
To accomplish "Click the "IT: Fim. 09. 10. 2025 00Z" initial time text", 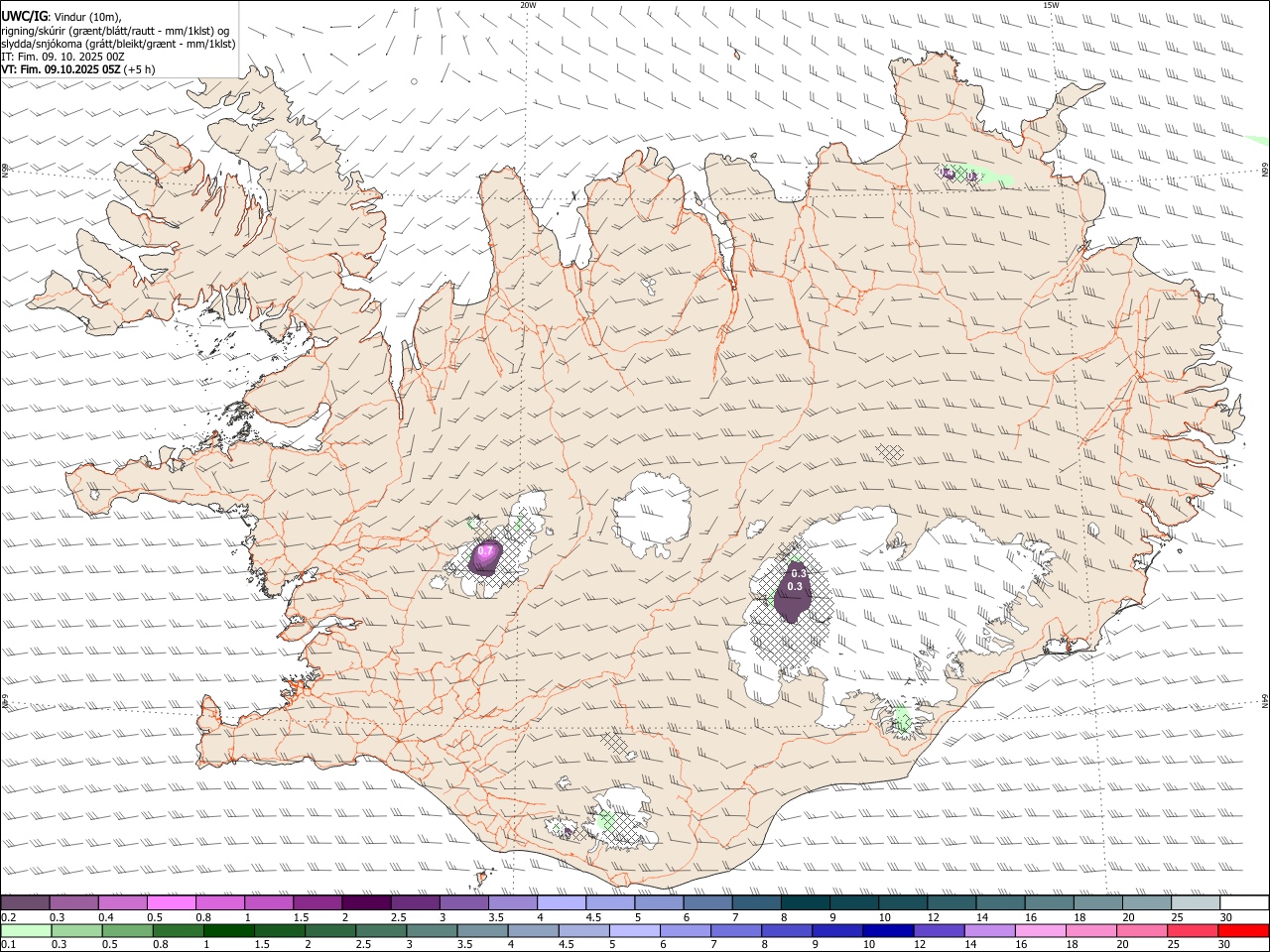I will [x=63, y=57].
